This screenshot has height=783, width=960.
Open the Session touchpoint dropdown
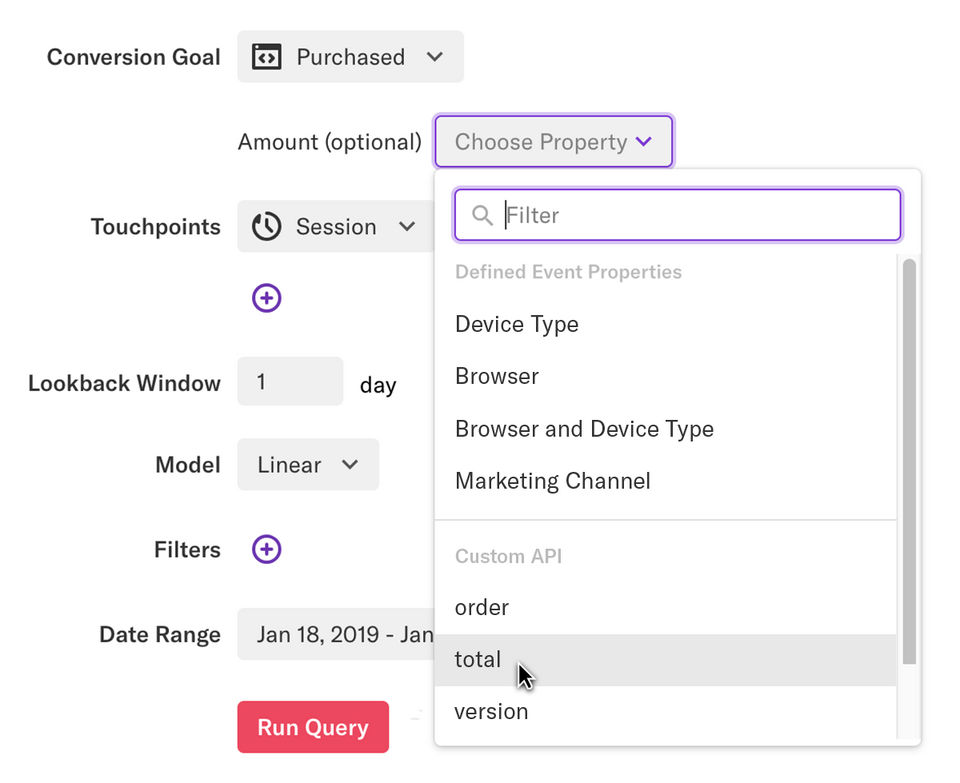click(x=336, y=227)
